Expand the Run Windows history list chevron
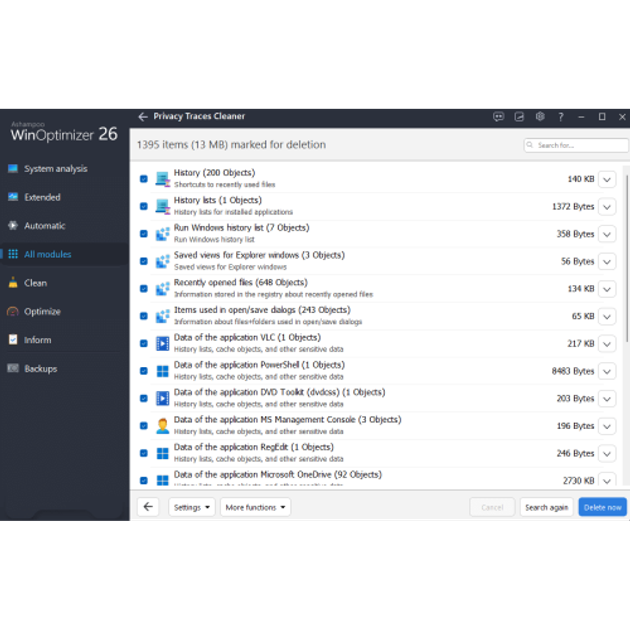The image size is (630, 630). [607, 234]
